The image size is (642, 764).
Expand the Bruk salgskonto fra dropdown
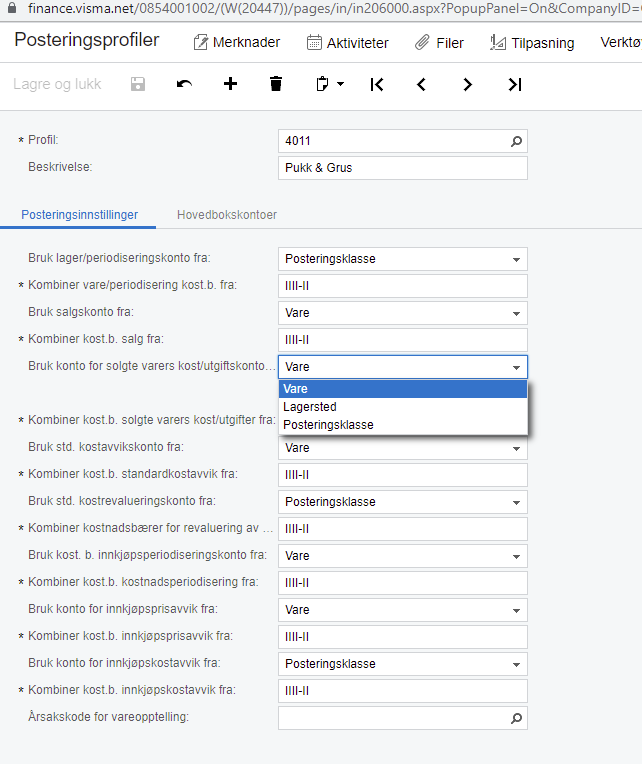(x=516, y=313)
